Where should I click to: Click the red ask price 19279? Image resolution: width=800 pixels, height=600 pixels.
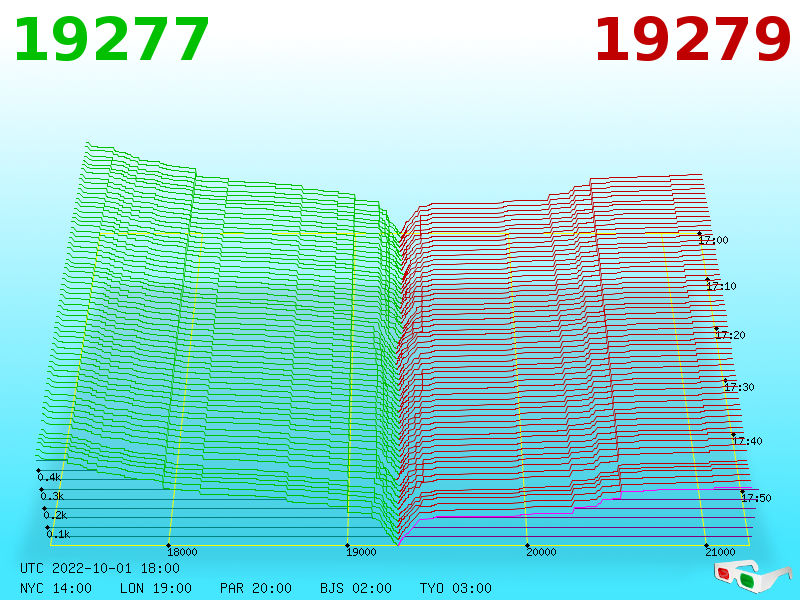[x=692, y=40]
